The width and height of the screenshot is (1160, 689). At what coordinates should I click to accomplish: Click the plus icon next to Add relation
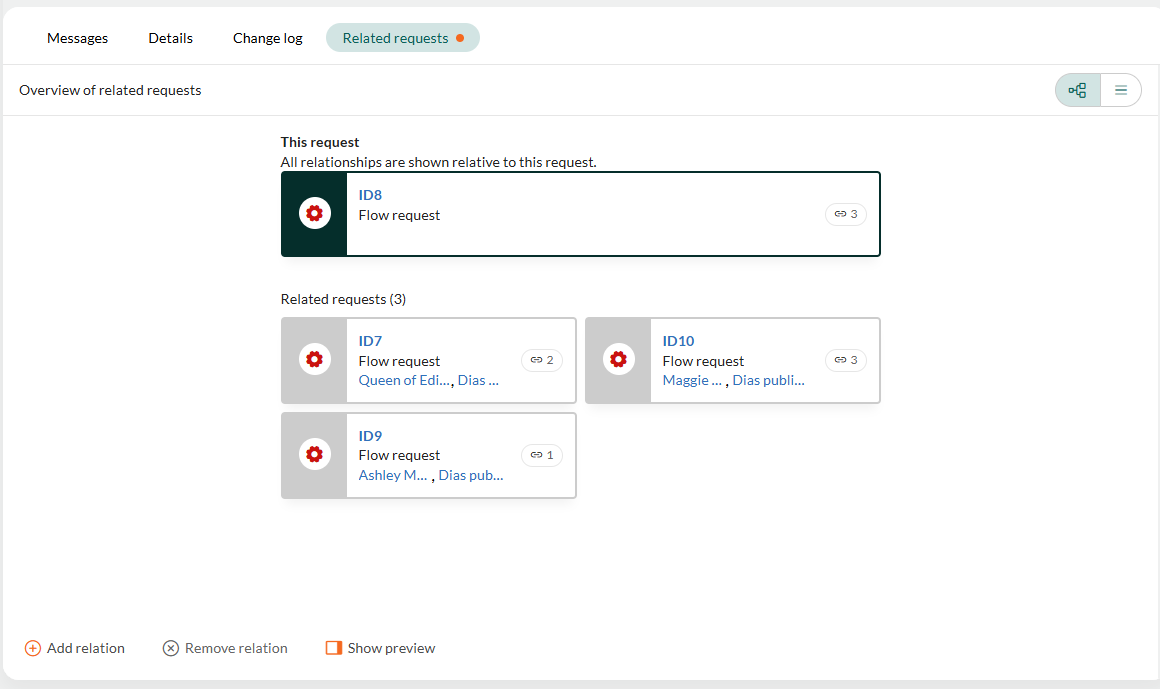point(33,648)
